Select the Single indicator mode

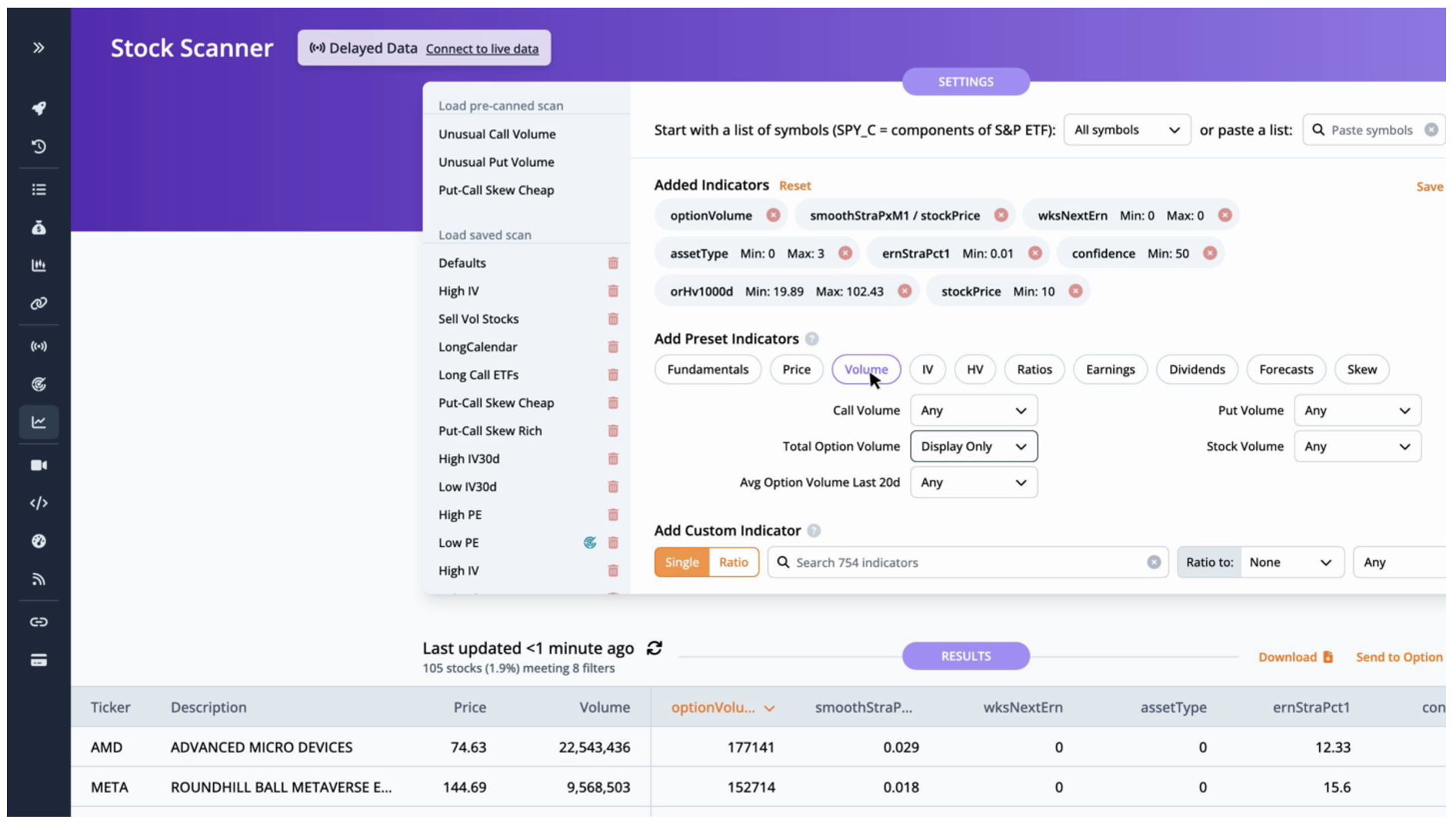(x=681, y=562)
